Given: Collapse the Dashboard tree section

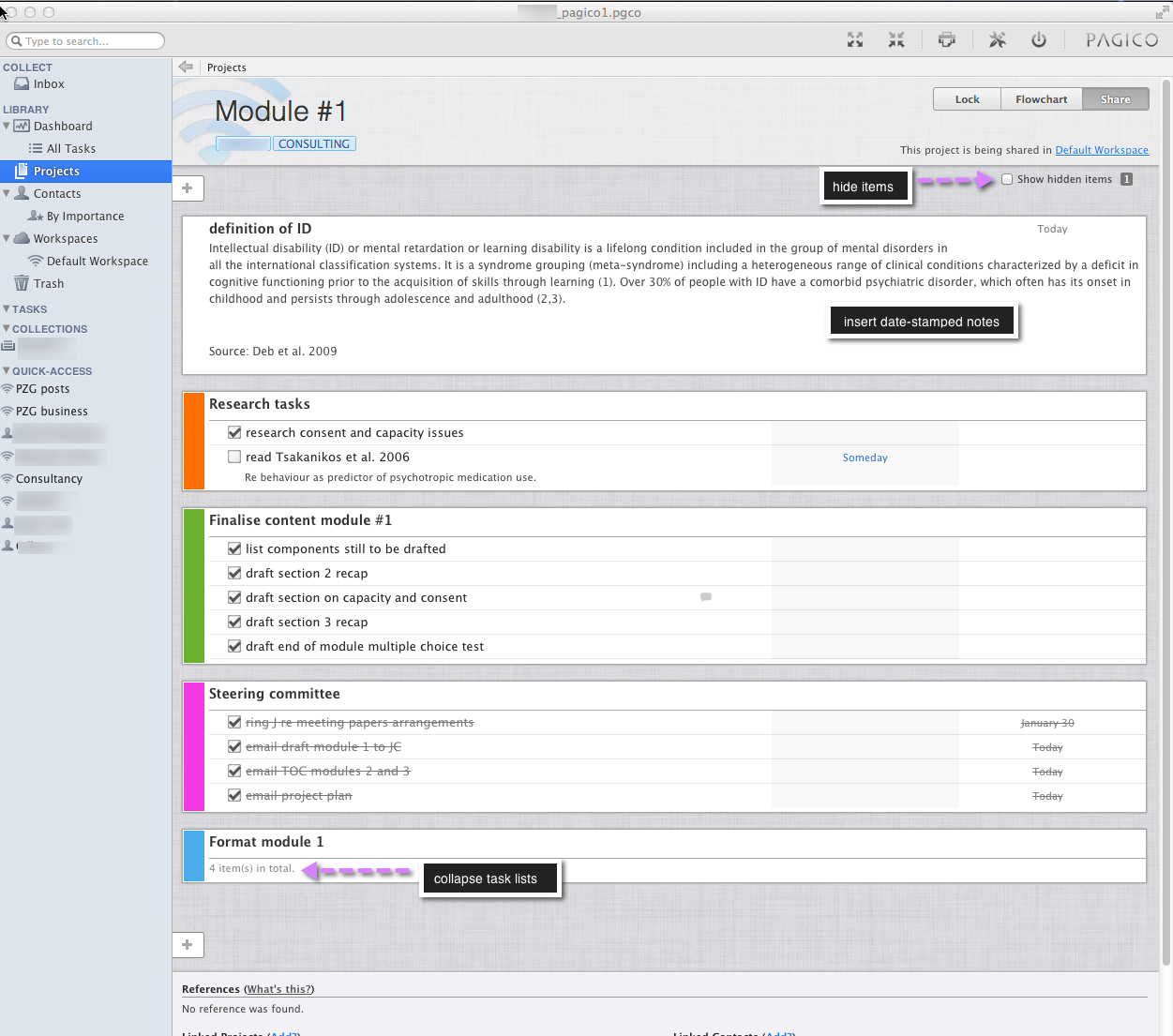Looking at the screenshot, I should tap(7, 126).
